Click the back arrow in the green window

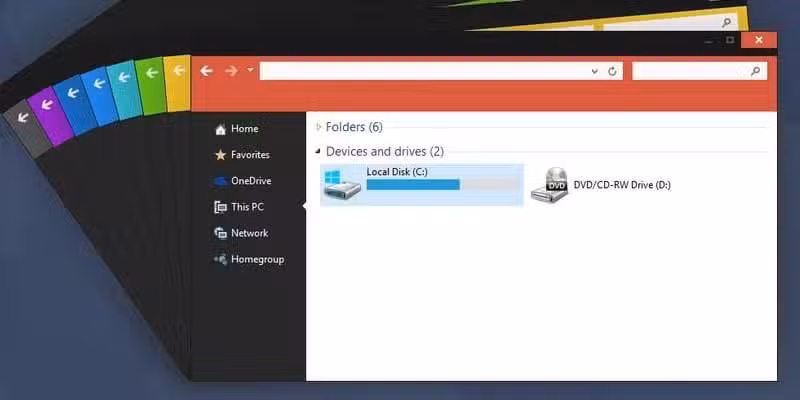(x=152, y=73)
